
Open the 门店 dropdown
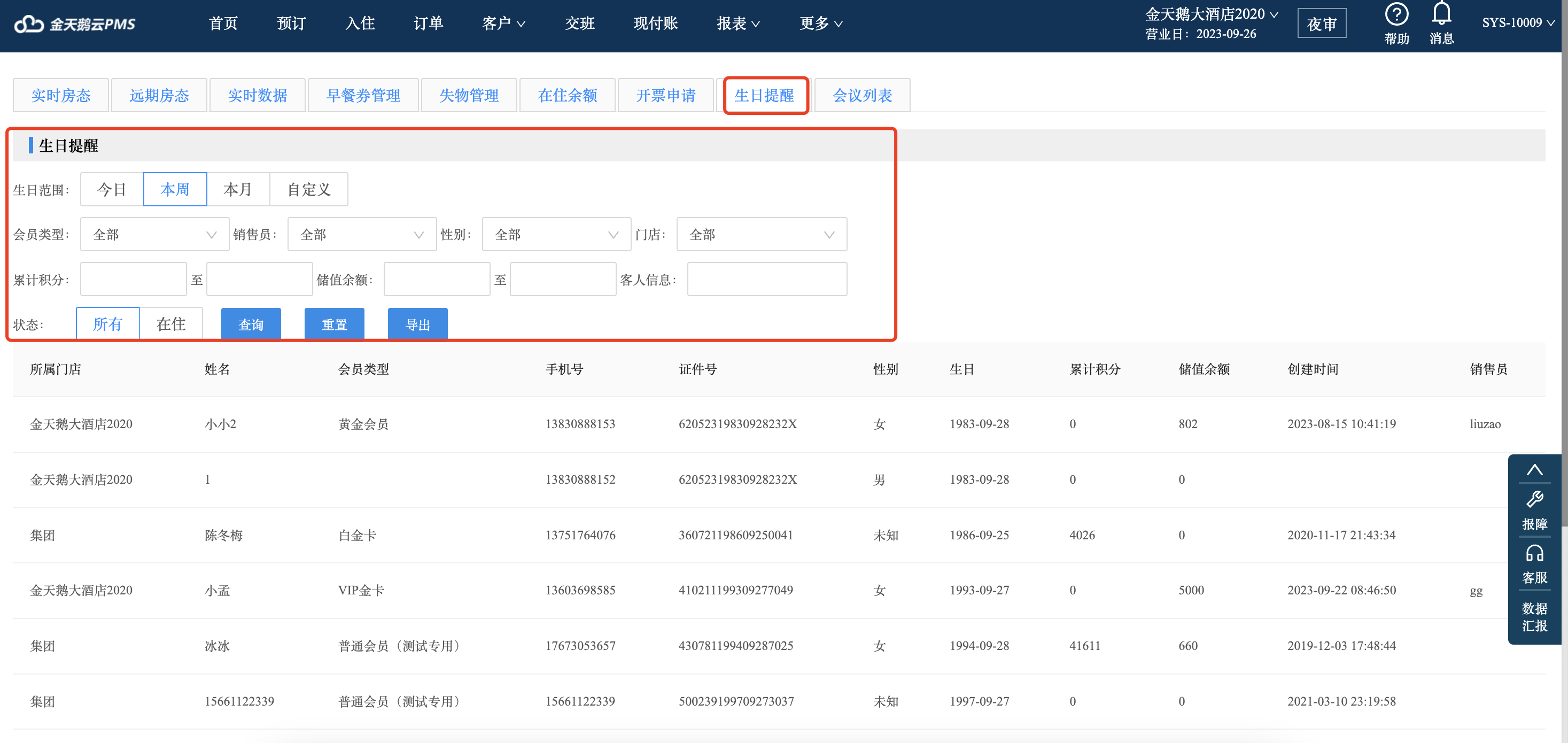click(762, 235)
